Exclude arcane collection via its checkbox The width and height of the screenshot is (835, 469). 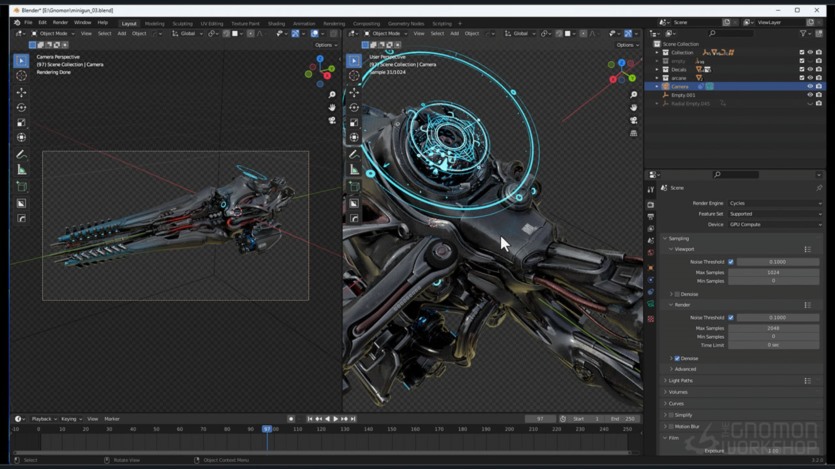801,78
